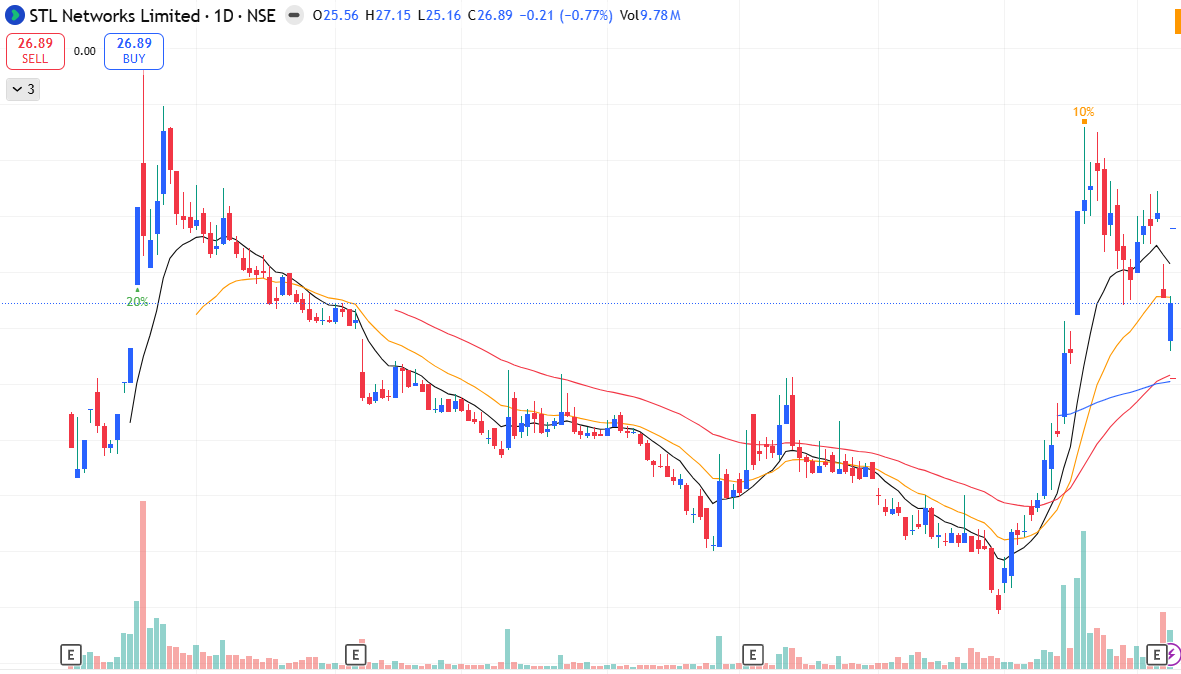Click the close value C26.89

[491, 15]
